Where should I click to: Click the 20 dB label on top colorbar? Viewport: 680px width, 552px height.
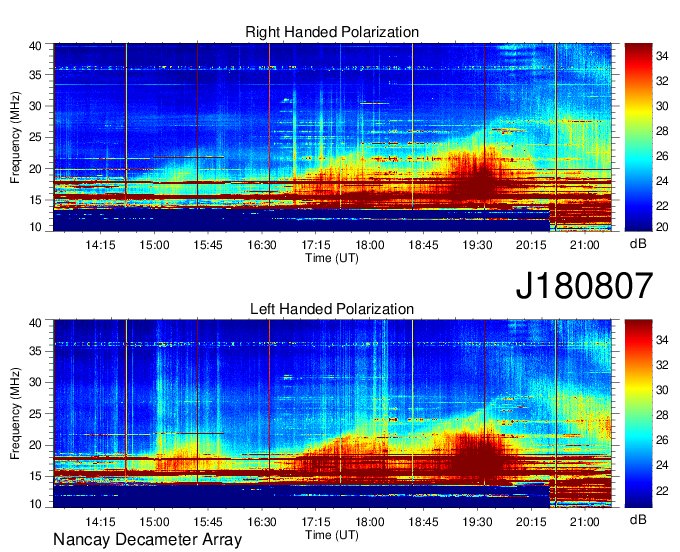coord(662,227)
